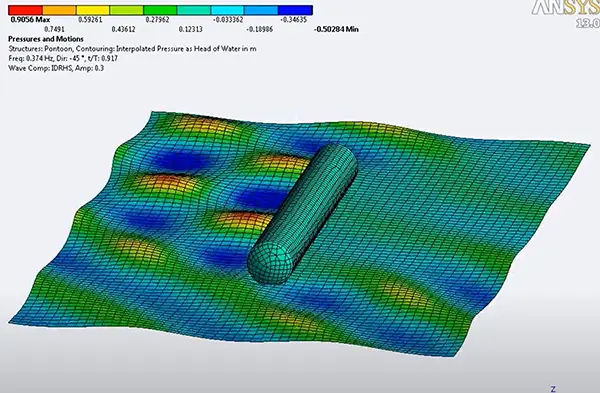Select the 0.43612 legend value
The width and height of the screenshot is (600, 393).
point(124,29)
